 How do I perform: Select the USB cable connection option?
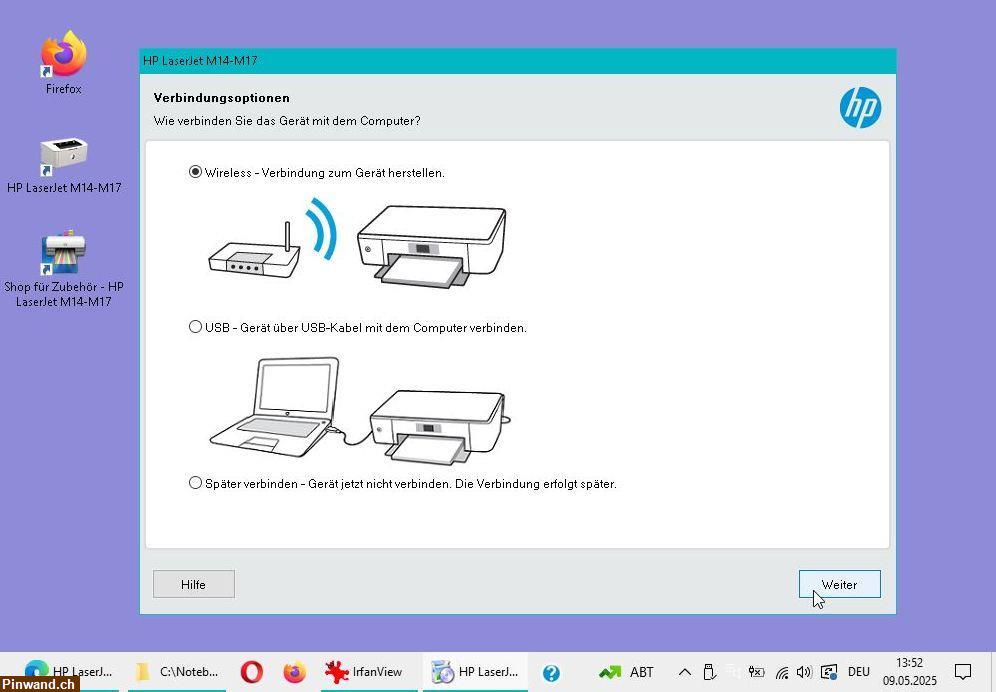(195, 327)
